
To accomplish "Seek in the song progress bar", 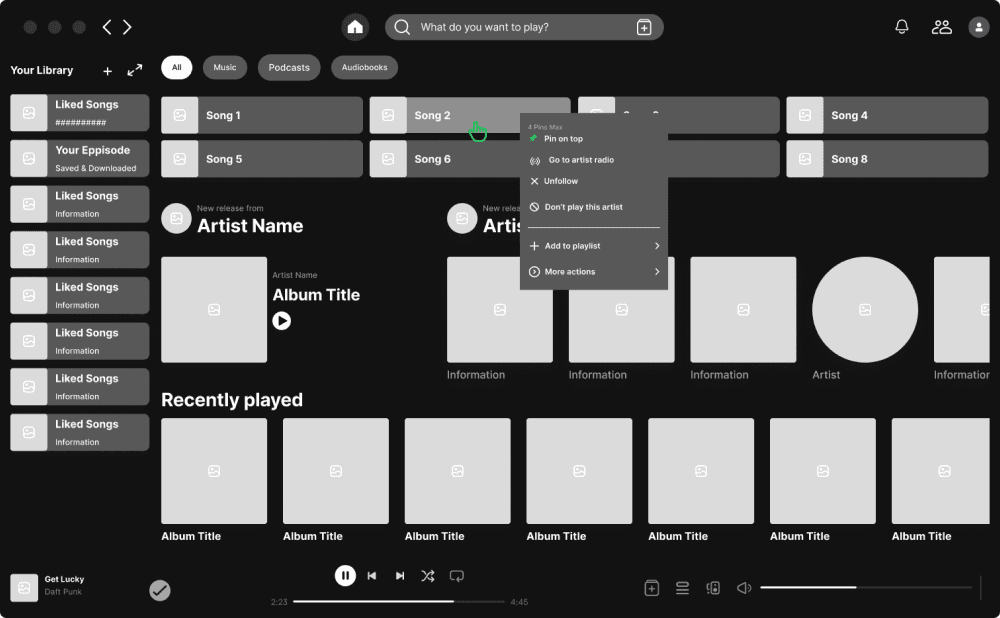I will pyautogui.click(x=399, y=601).
